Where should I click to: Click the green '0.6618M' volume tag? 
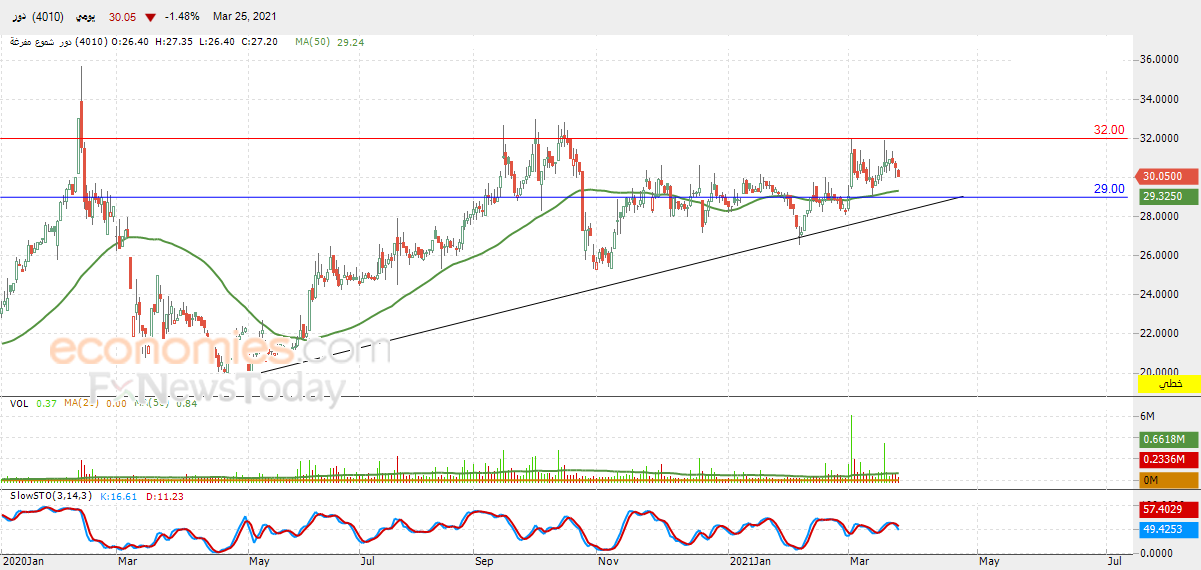pos(1169,440)
